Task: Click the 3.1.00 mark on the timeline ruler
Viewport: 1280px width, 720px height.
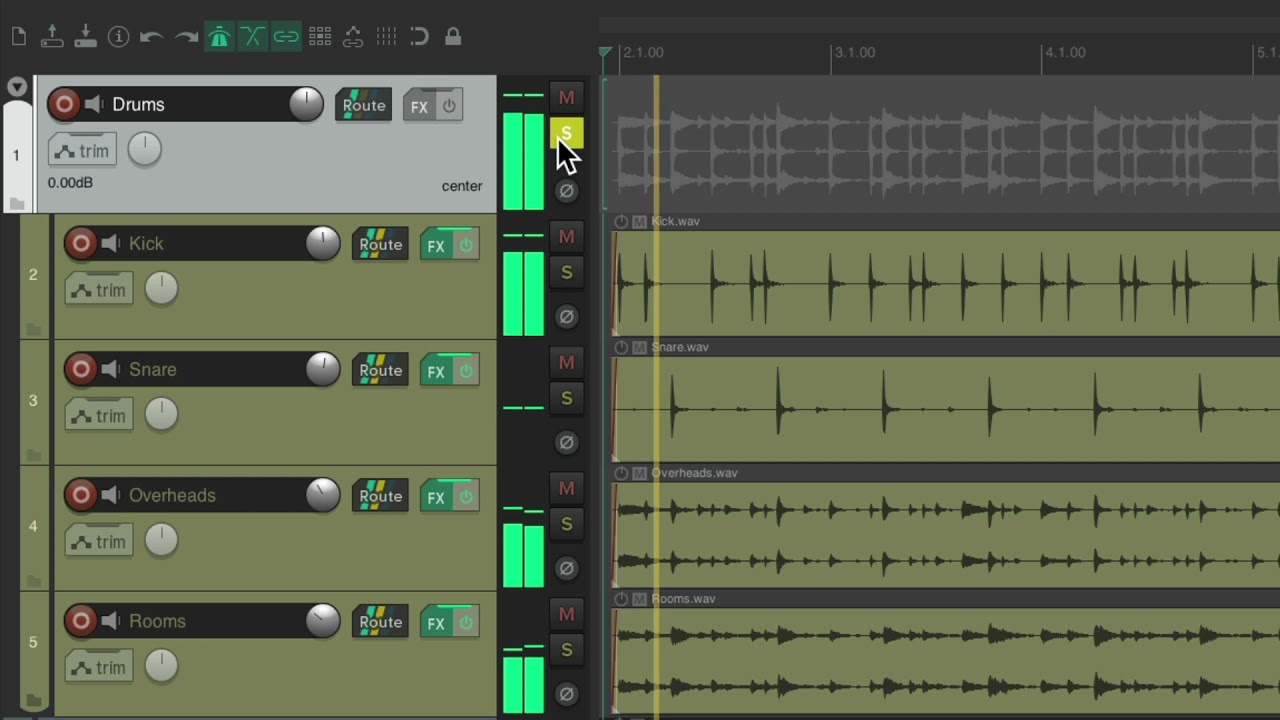Action: tap(855, 52)
